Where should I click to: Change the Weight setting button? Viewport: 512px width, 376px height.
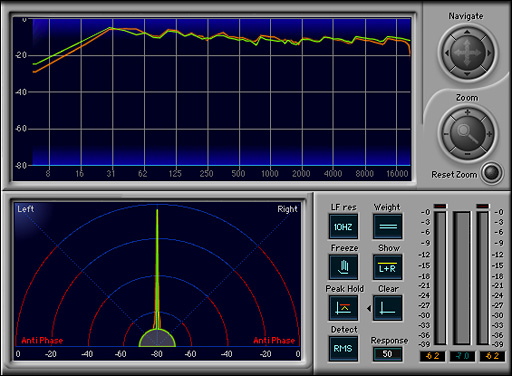388,227
